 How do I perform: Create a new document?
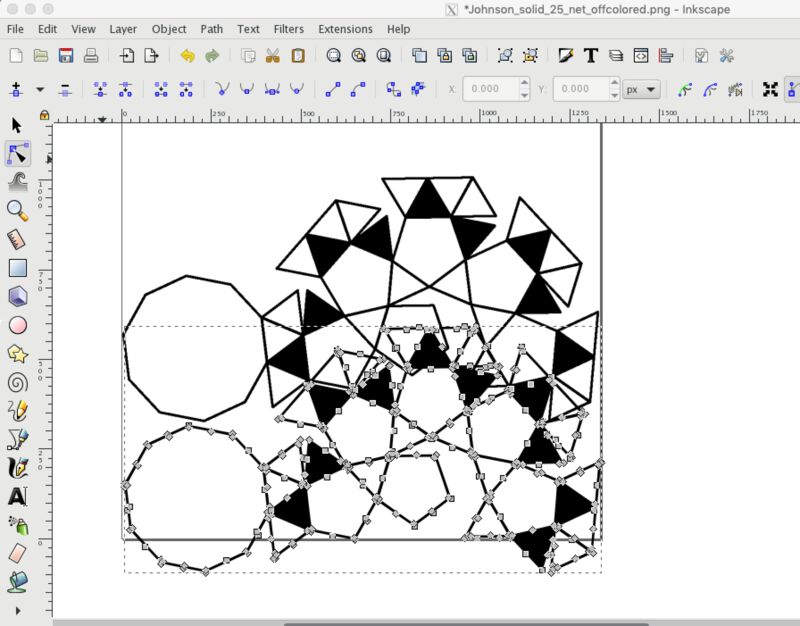[16, 56]
